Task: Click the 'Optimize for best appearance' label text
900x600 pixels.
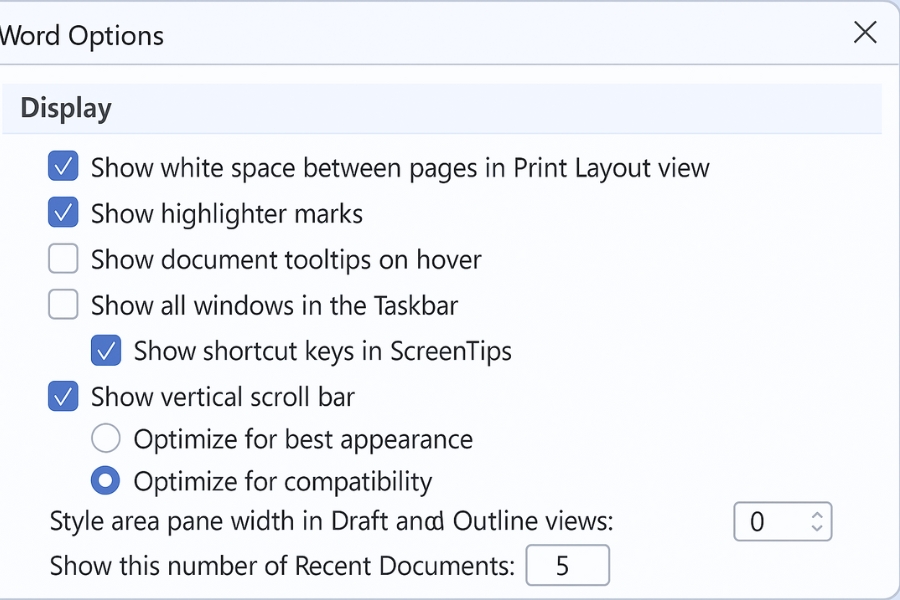Action: point(303,439)
